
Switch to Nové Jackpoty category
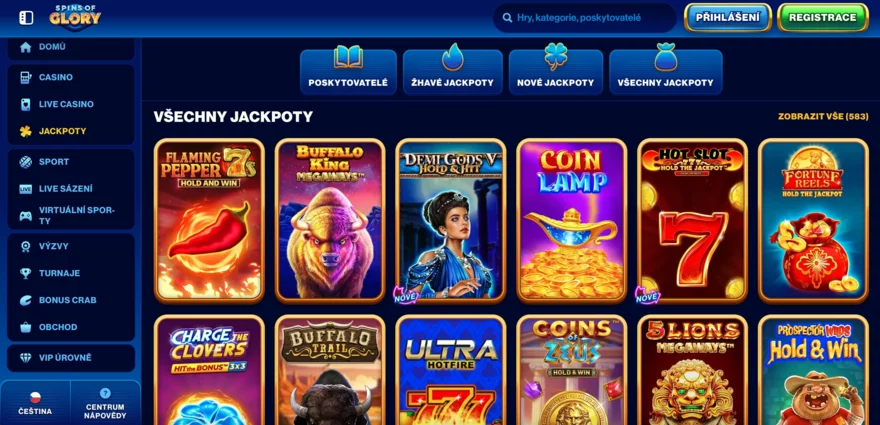point(556,71)
